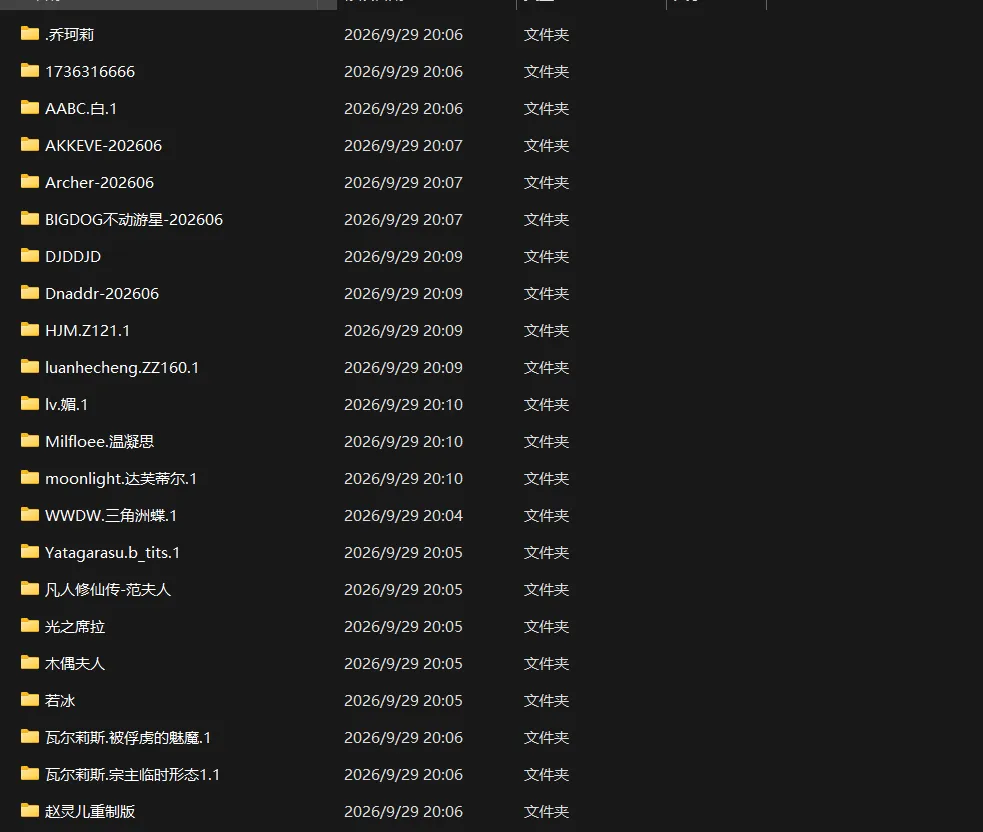Select the luanhecheng.ZZ160.1 folder icon

tap(29, 366)
